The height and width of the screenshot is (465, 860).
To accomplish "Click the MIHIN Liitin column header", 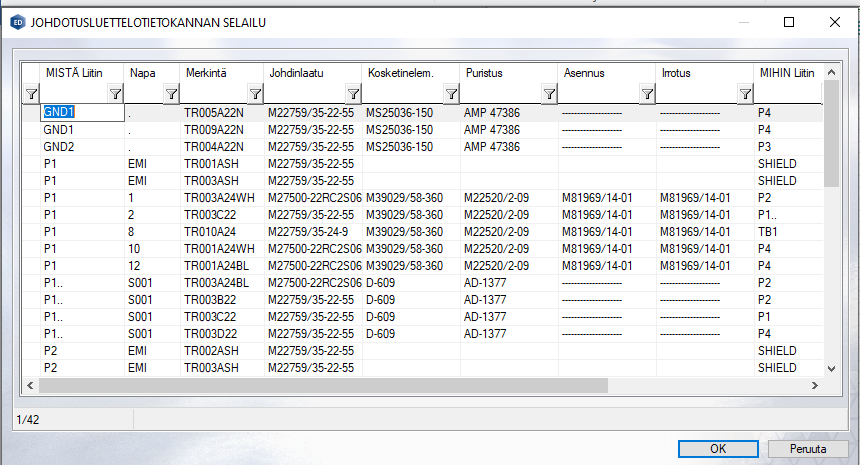I will (x=788, y=73).
